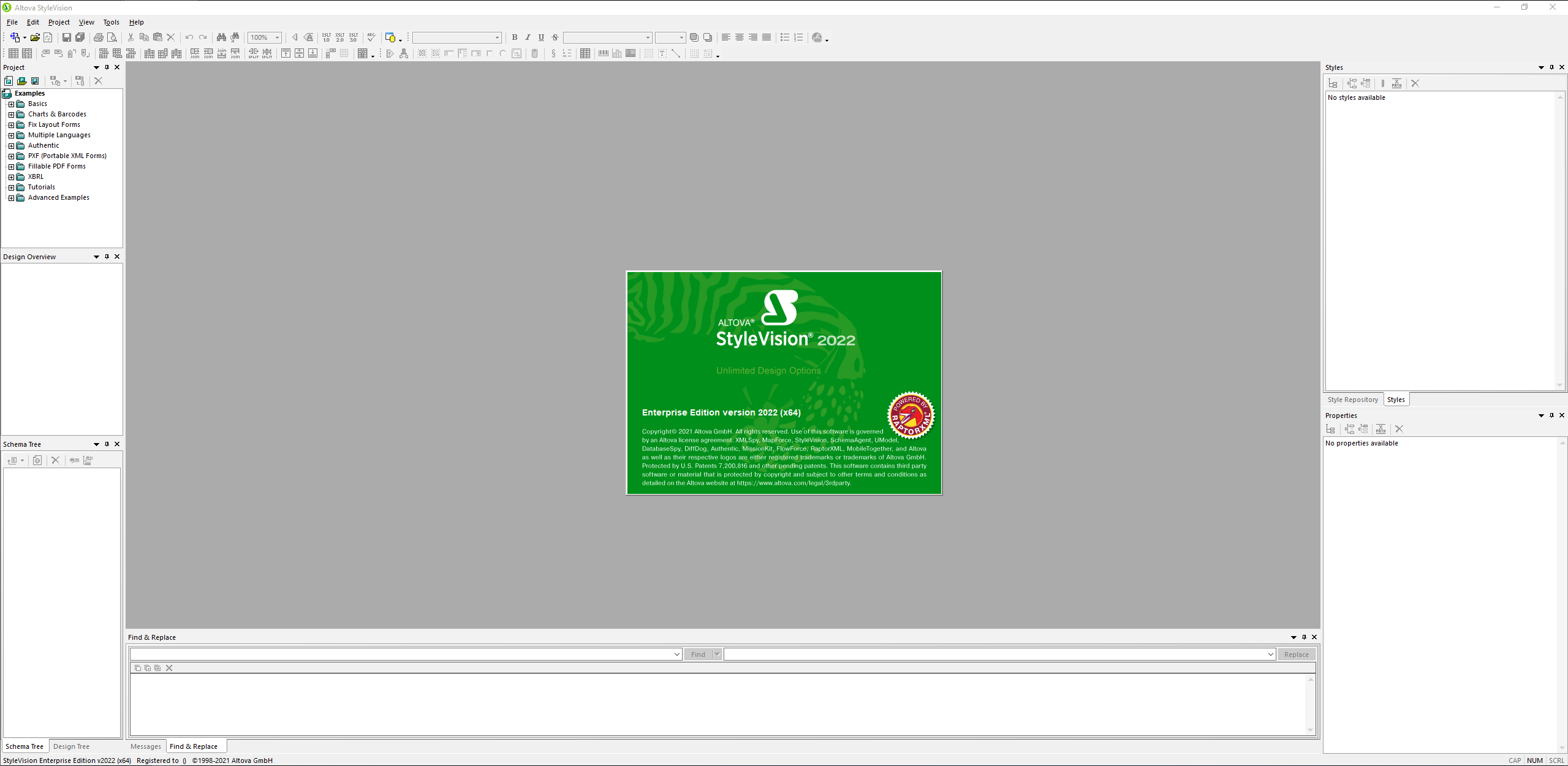Click the Find button
1568x766 pixels.
[698, 654]
